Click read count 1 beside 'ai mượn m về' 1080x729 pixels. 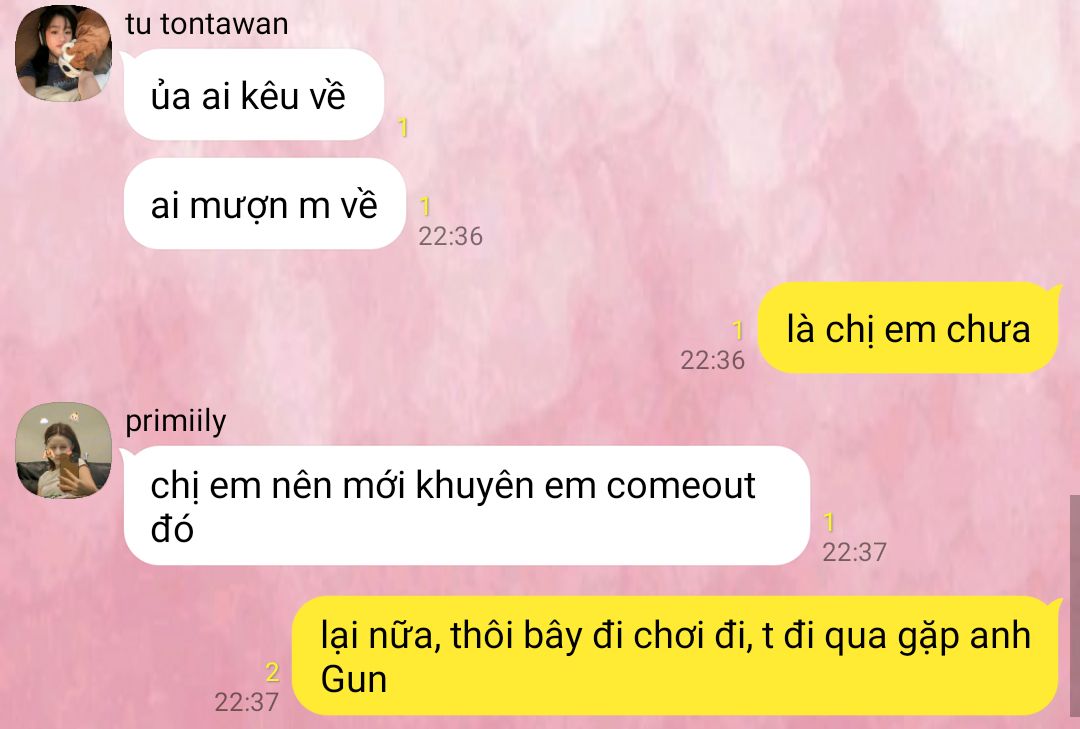point(425,207)
